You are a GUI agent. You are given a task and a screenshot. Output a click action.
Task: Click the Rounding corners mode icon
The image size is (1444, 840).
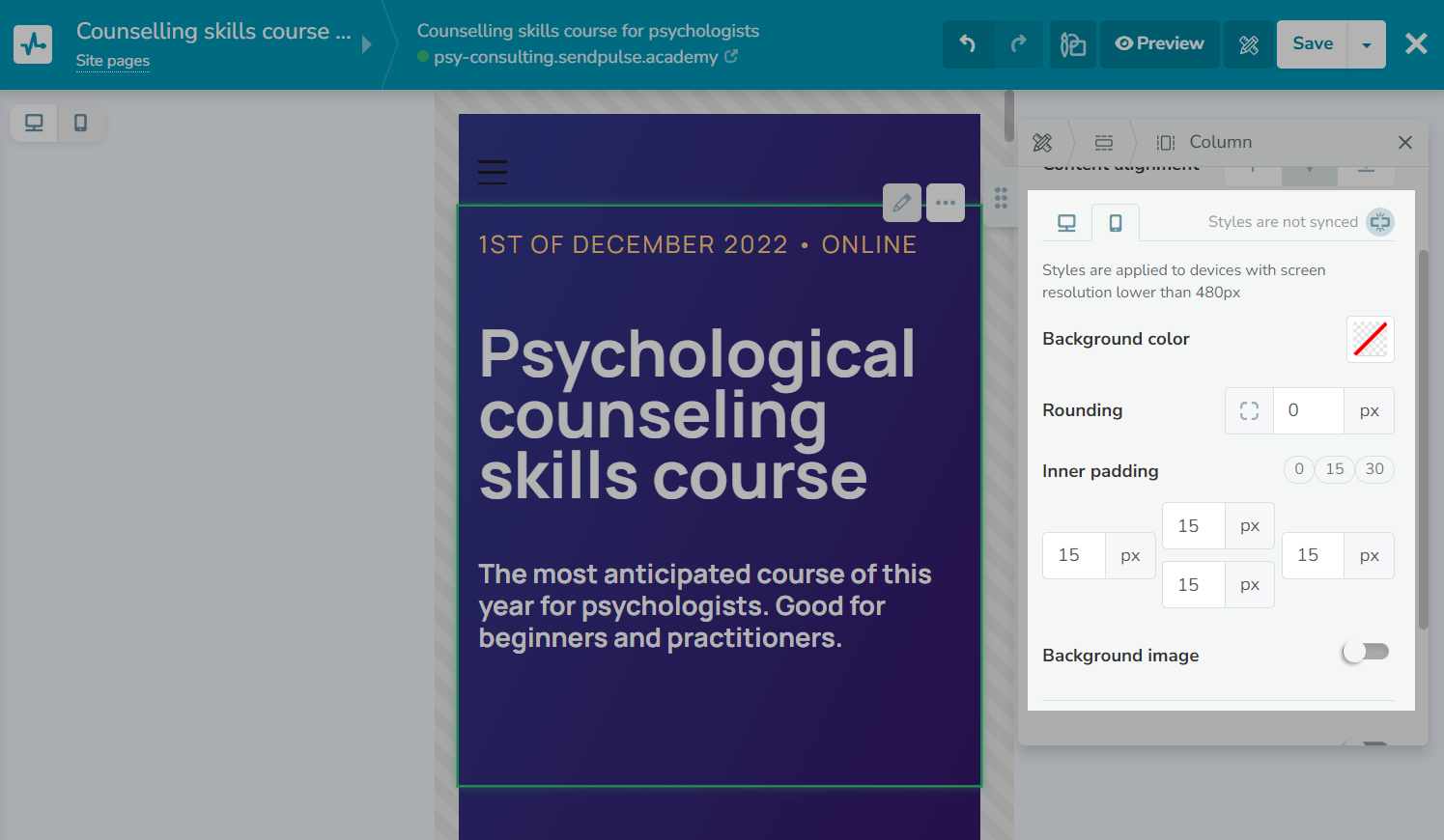pyautogui.click(x=1249, y=410)
